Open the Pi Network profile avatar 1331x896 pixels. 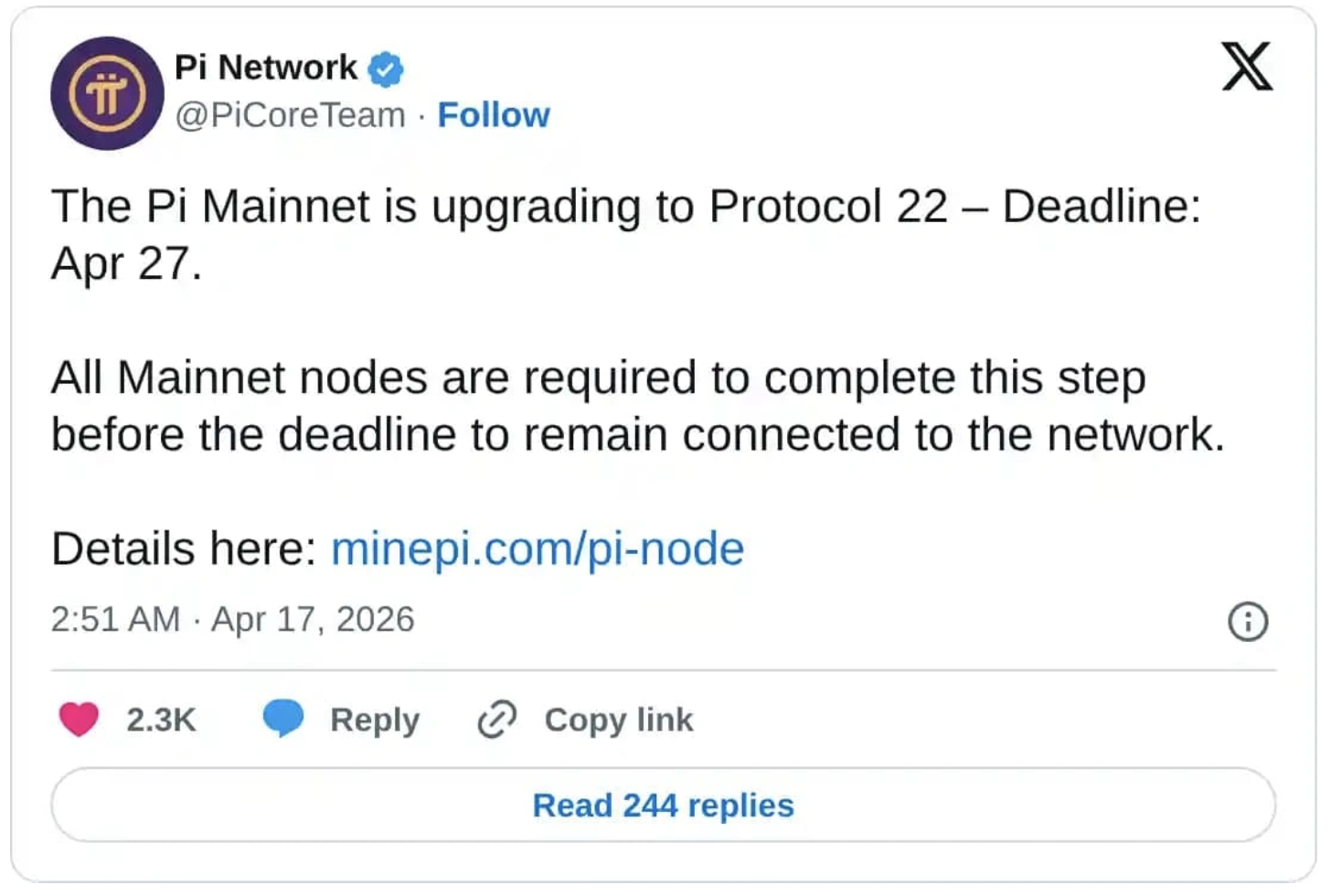107,93
